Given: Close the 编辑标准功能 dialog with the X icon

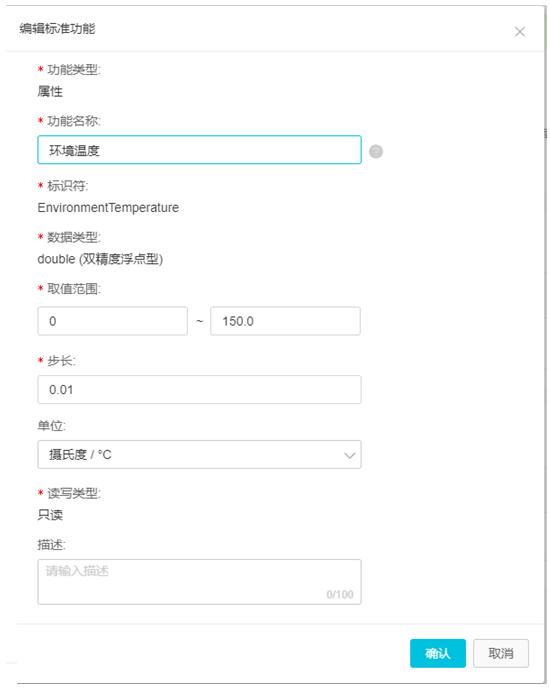Looking at the screenshot, I should [520, 32].
